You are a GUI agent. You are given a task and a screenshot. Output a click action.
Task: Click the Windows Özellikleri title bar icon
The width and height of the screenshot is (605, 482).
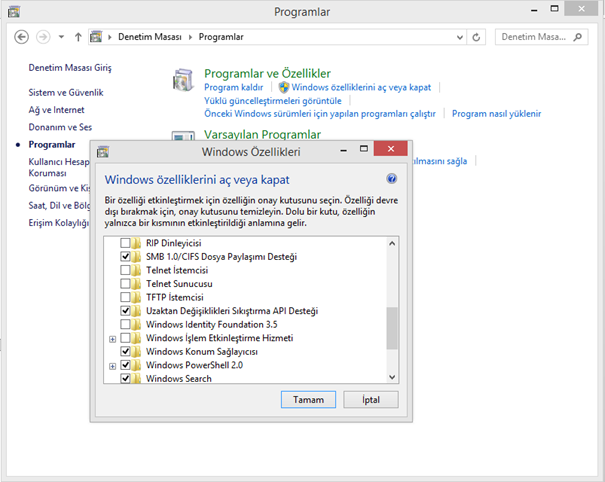(x=103, y=152)
